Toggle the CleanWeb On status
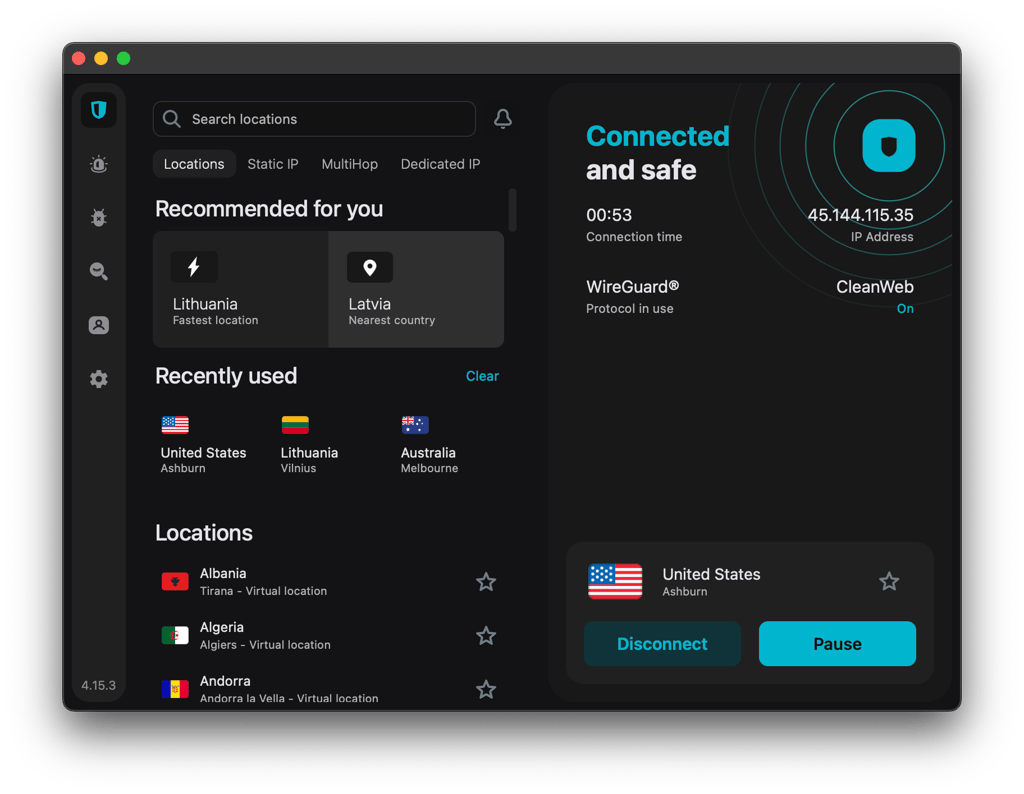Viewport: 1024px width, 794px height. point(904,309)
